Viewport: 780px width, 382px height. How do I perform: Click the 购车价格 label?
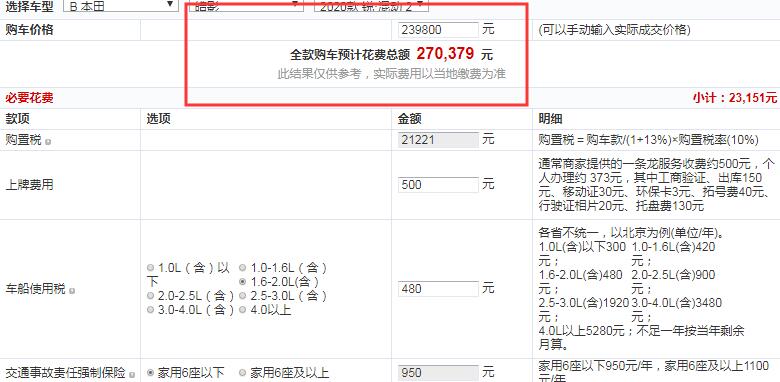(x=29, y=30)
